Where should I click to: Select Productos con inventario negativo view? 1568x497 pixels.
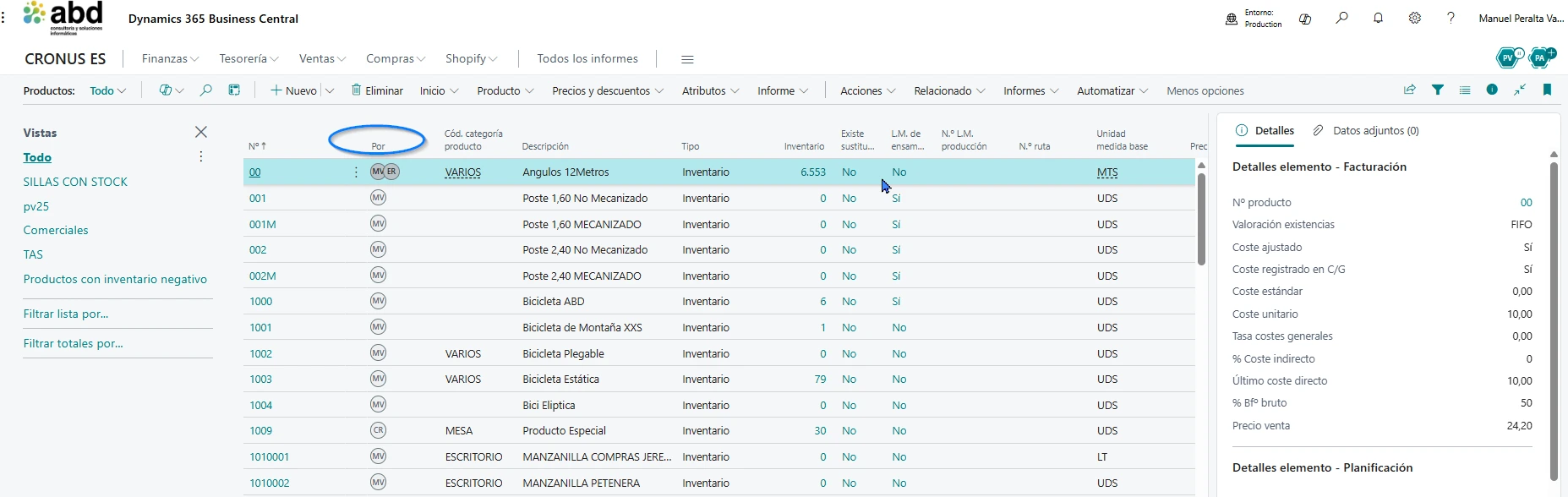point(115,279)
